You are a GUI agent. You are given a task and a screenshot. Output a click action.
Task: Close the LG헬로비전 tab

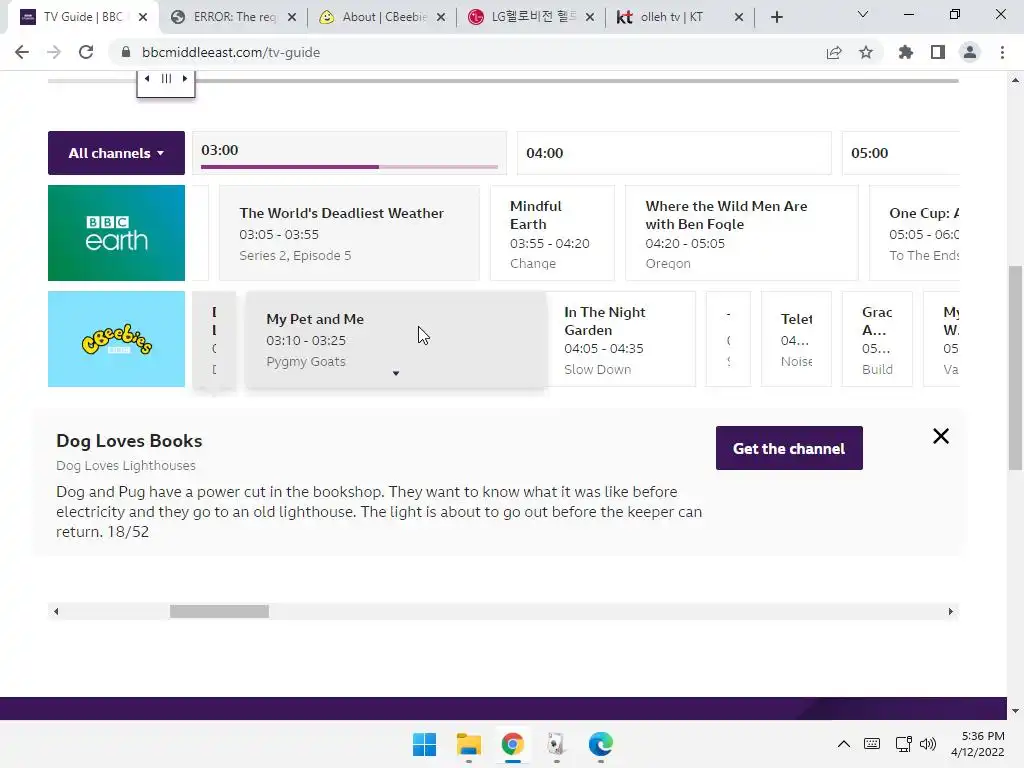[x=590, y=17]
